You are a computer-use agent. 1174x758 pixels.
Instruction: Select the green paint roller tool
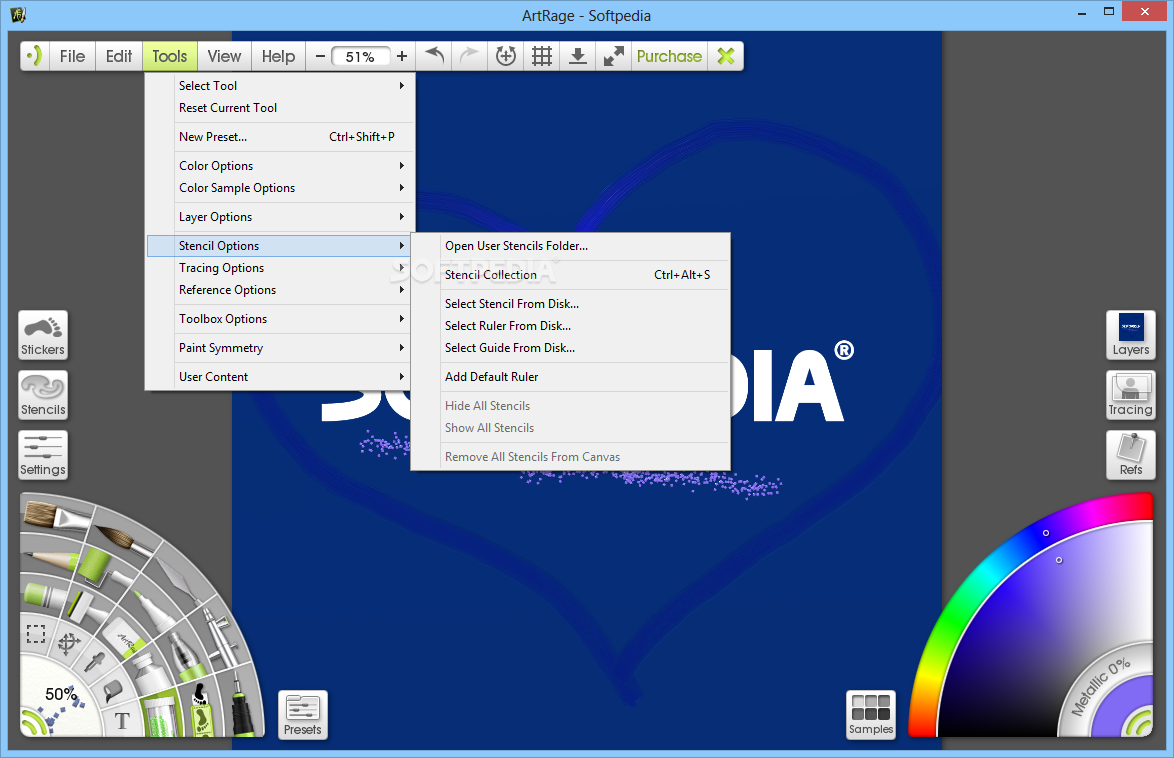(x=103, y=567)
